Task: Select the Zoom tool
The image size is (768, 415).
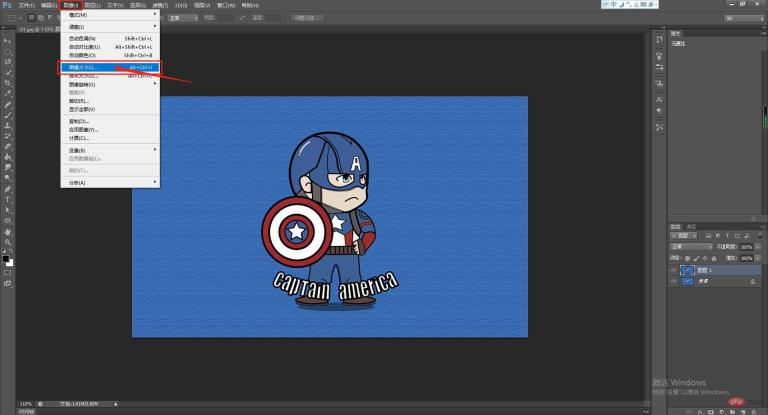Action: (8, 242)
